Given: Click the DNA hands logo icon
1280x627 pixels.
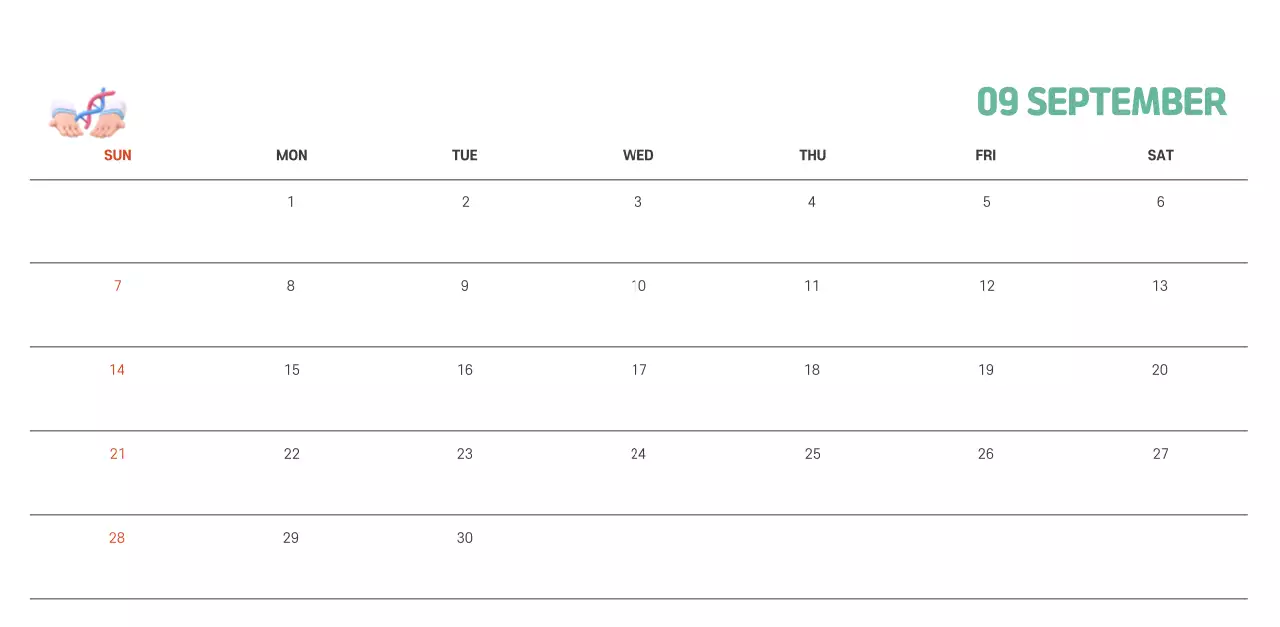Looking at the screenshot, I should pyautogui.click(x=88, y=112).
